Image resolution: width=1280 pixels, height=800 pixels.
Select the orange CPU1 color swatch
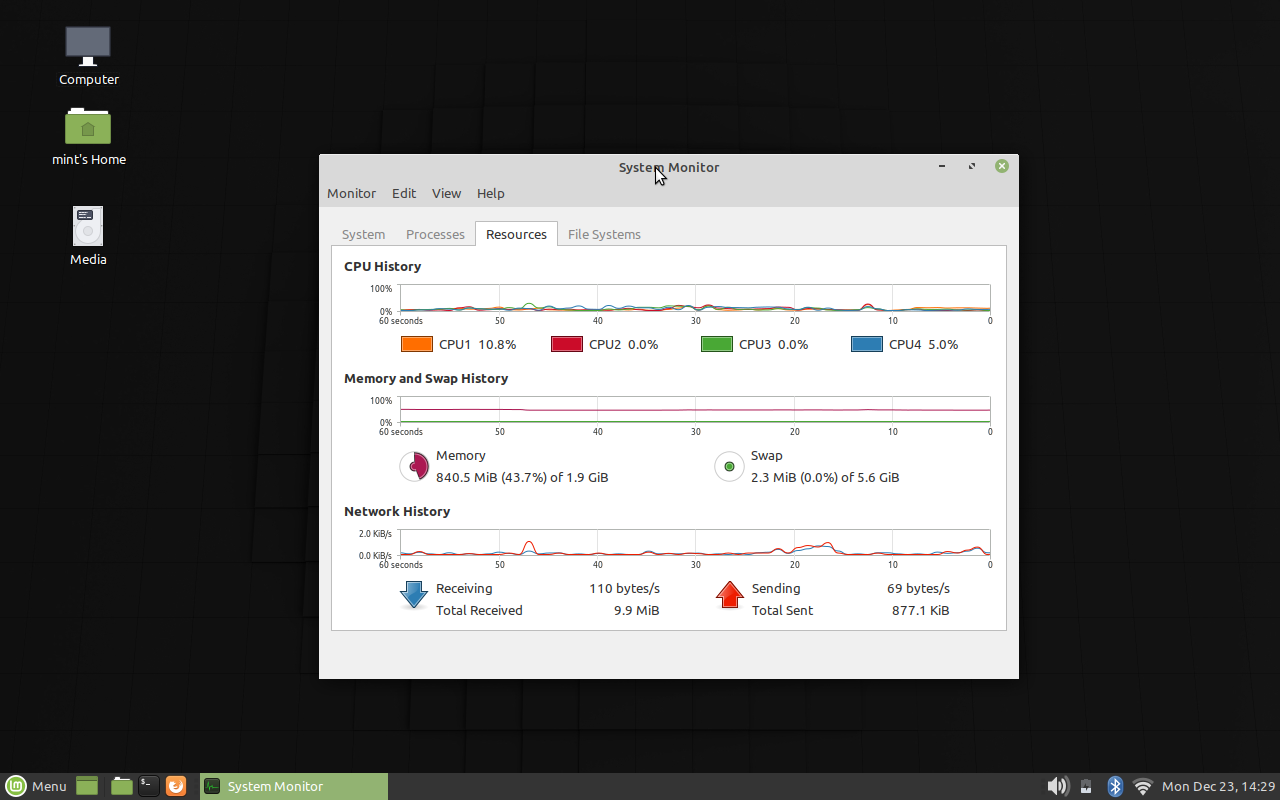417,344
